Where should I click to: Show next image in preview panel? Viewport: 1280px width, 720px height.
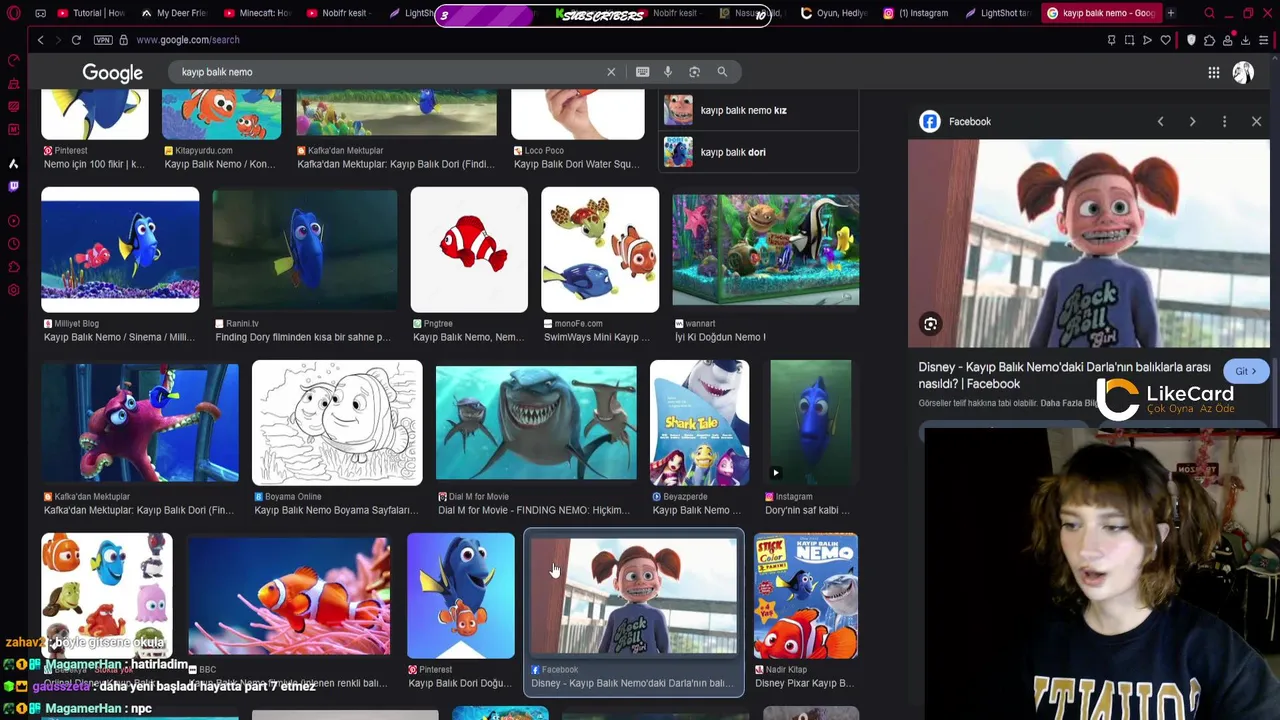[x=1192, y=122]
